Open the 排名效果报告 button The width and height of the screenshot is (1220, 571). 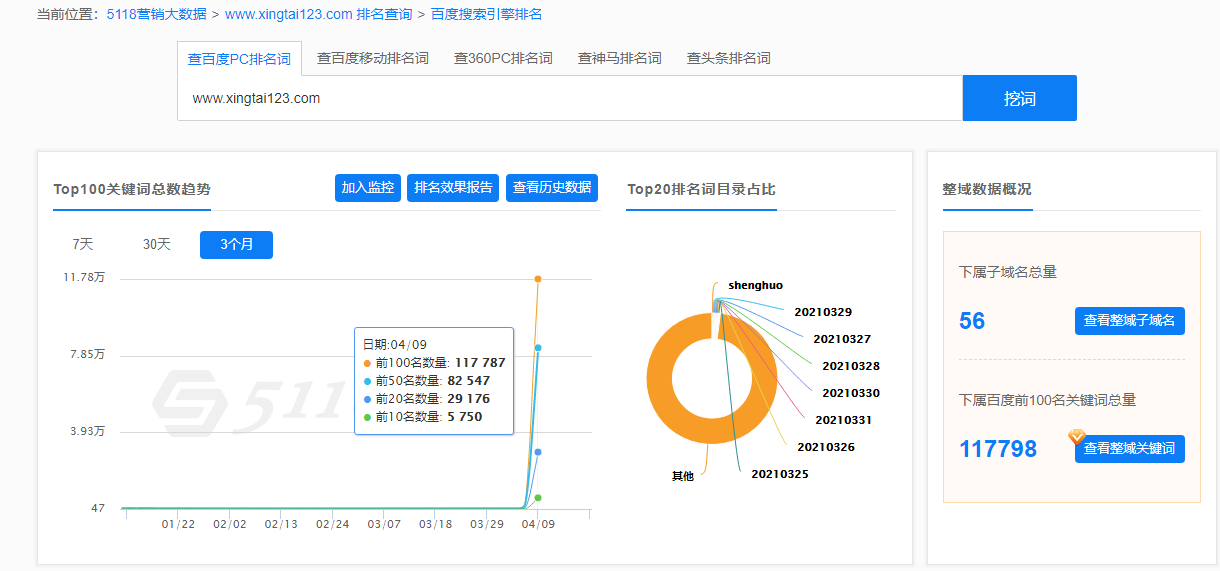[453, 187]
